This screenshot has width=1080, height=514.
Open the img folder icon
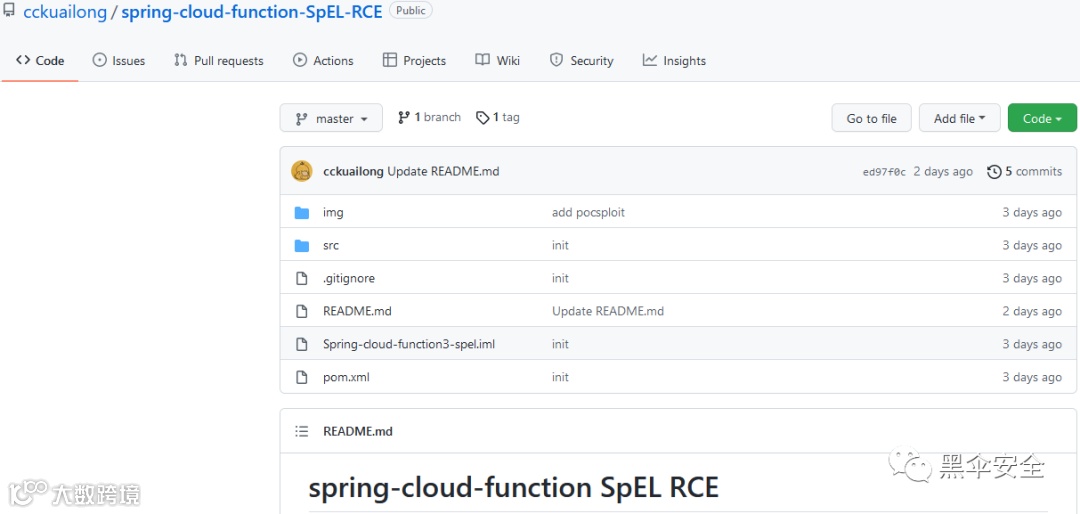(302, 213)
